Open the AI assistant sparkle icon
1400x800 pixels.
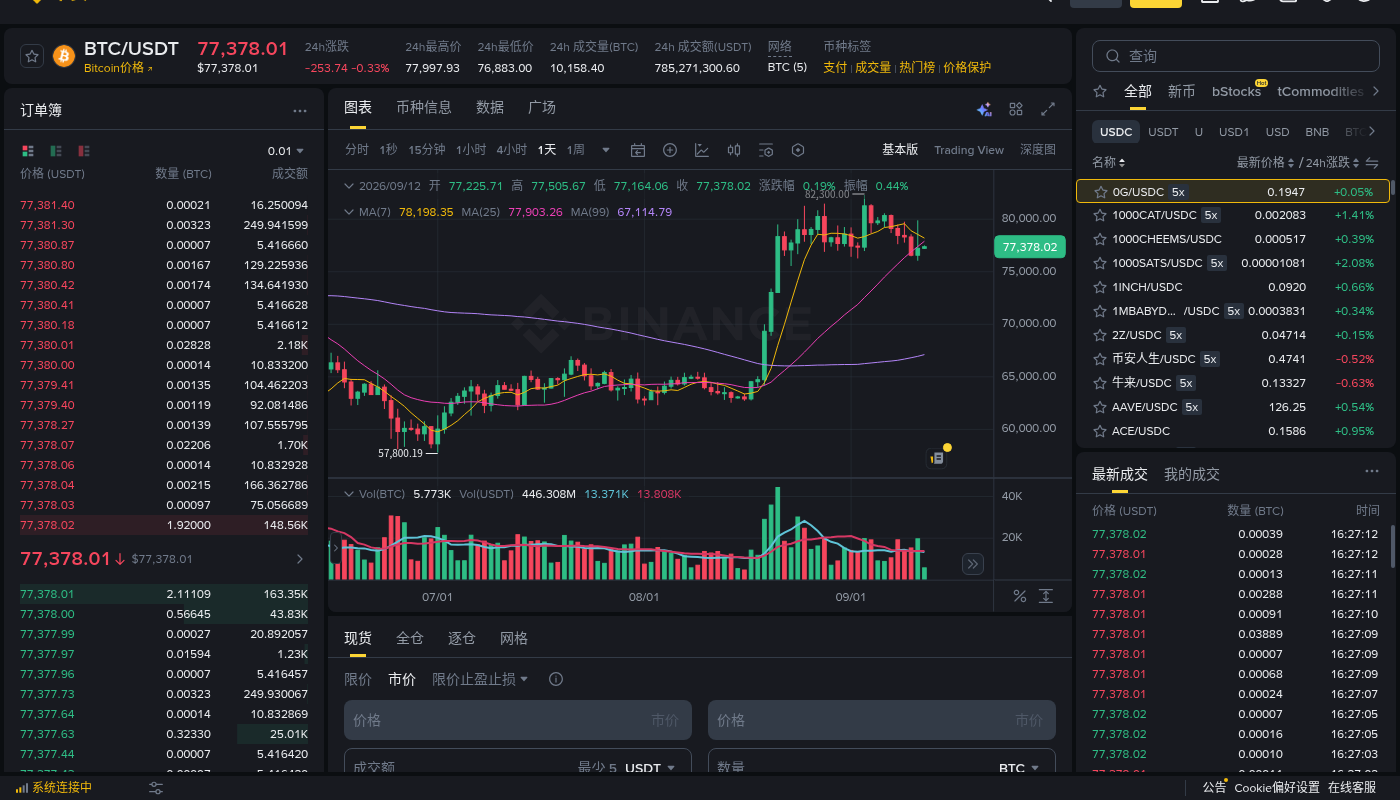(984, 109)
